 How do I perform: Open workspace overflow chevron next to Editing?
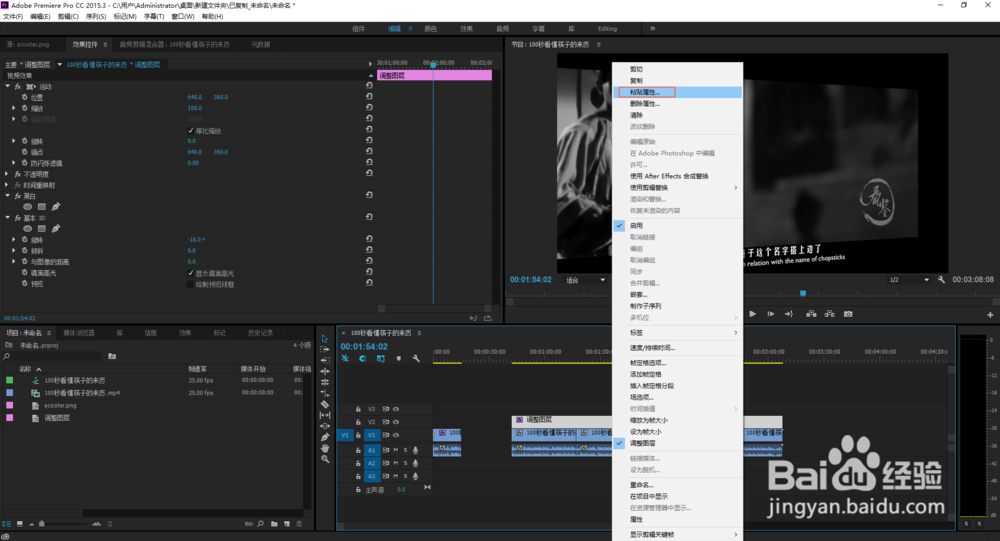point(652,29)
